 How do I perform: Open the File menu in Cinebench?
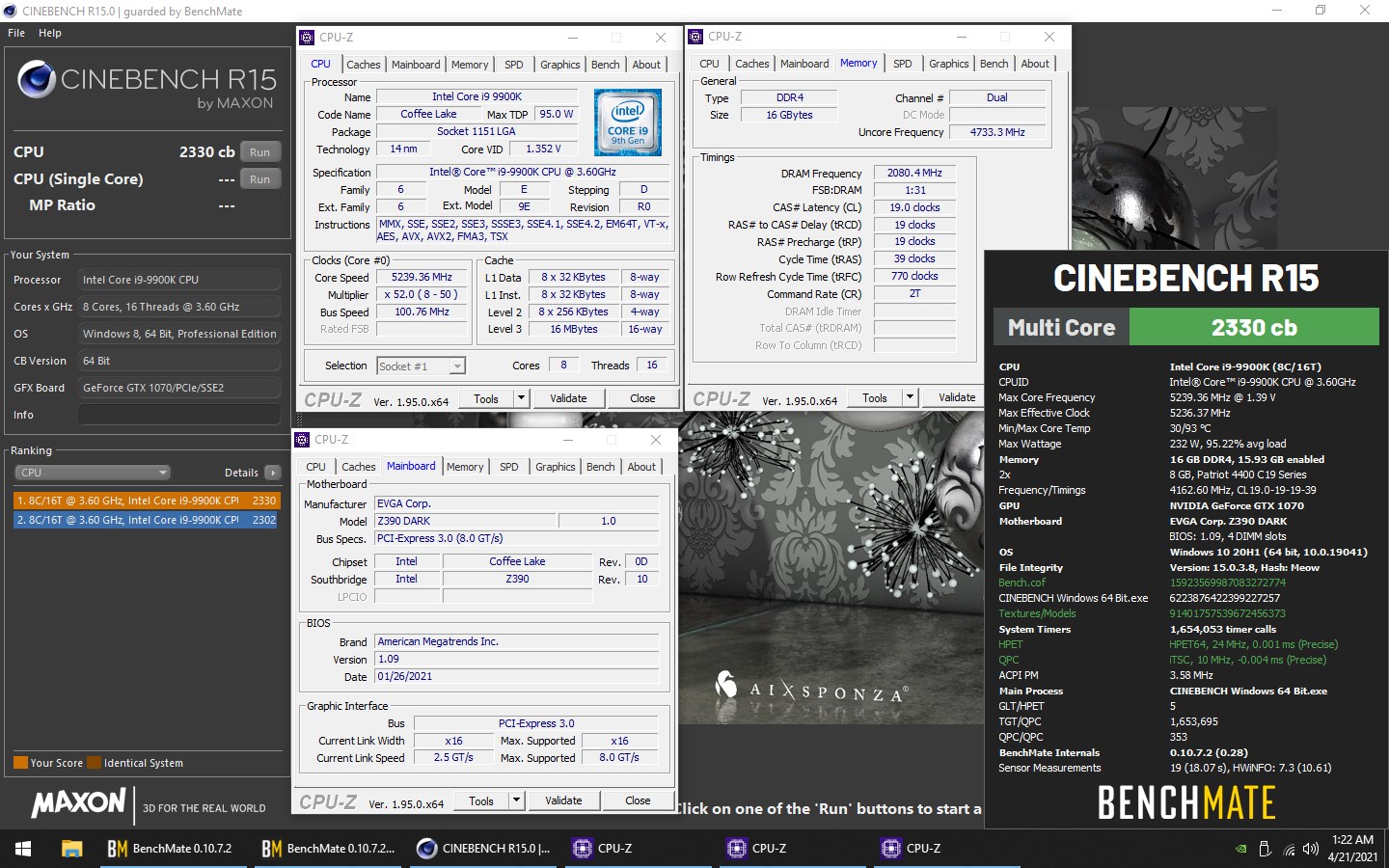(16, 33)
